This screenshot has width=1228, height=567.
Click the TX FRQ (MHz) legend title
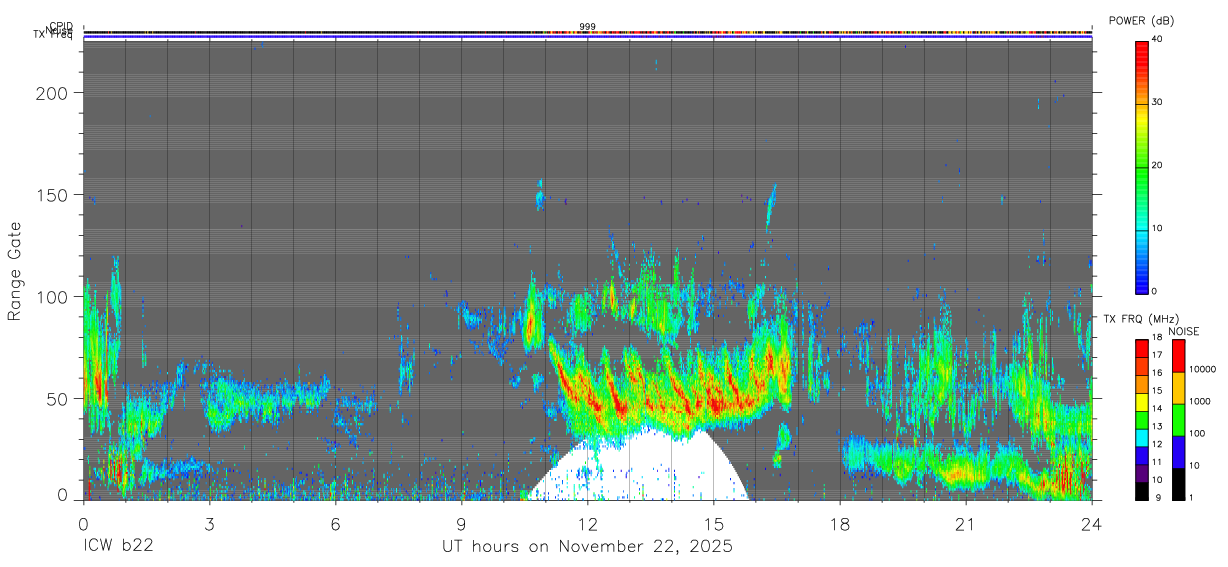(x=1141, y=318)
